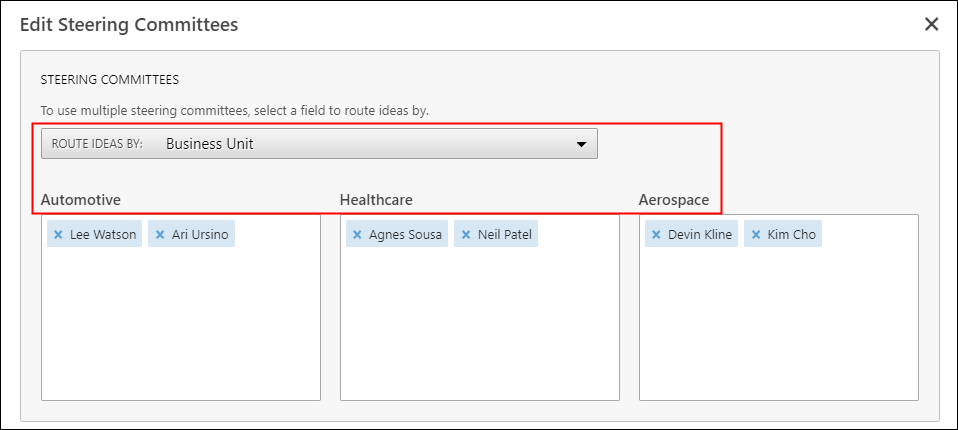Remove Kim Cho from Aerospace committee
Viewport: 958px width, 430px height.
point(756,235)
